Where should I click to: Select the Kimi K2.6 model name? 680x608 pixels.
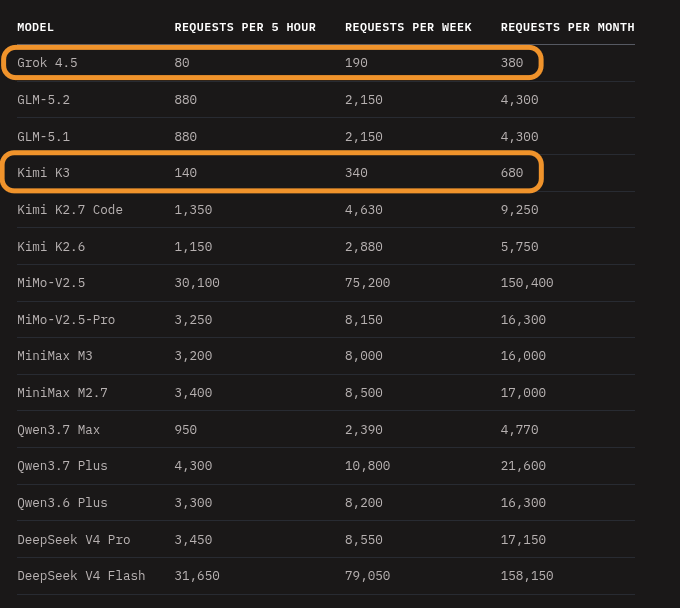pos(51,246)
